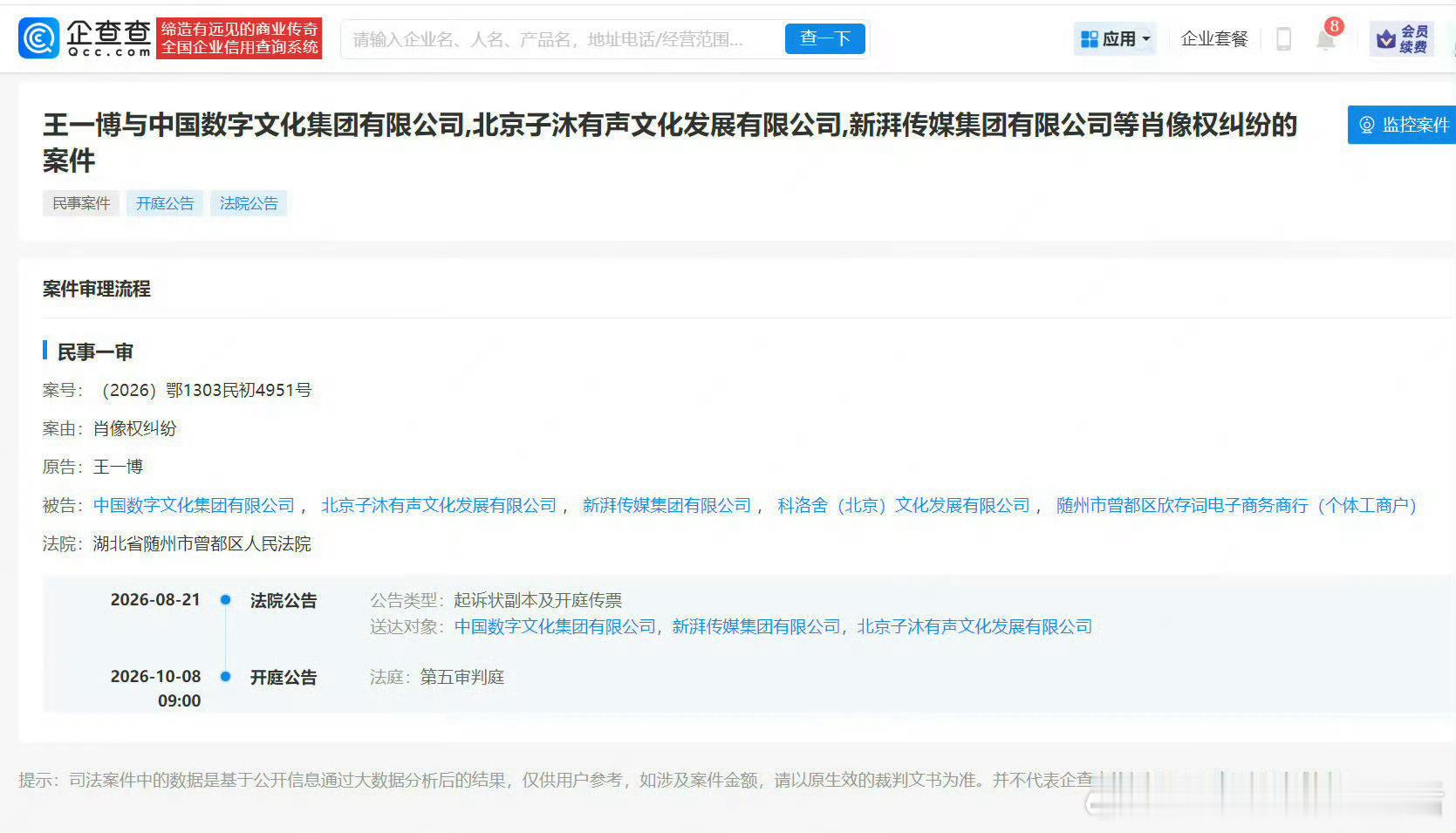Click the 民事一审 section heading
The image size is (1456, 833).
95,352
